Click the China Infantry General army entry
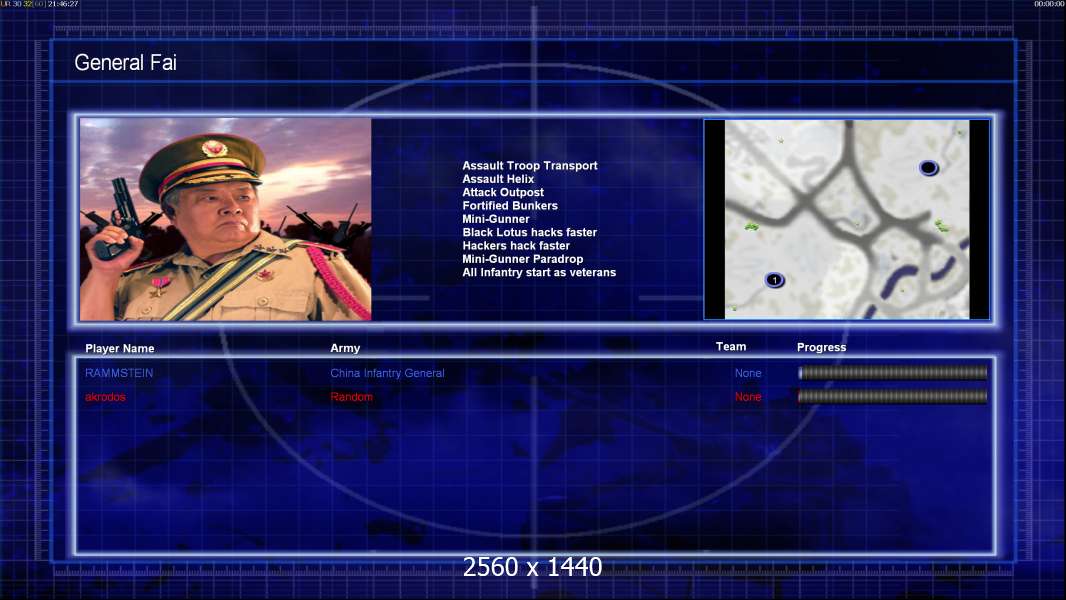The width and height of the screenshot is (1066, 600). [387, 373]
